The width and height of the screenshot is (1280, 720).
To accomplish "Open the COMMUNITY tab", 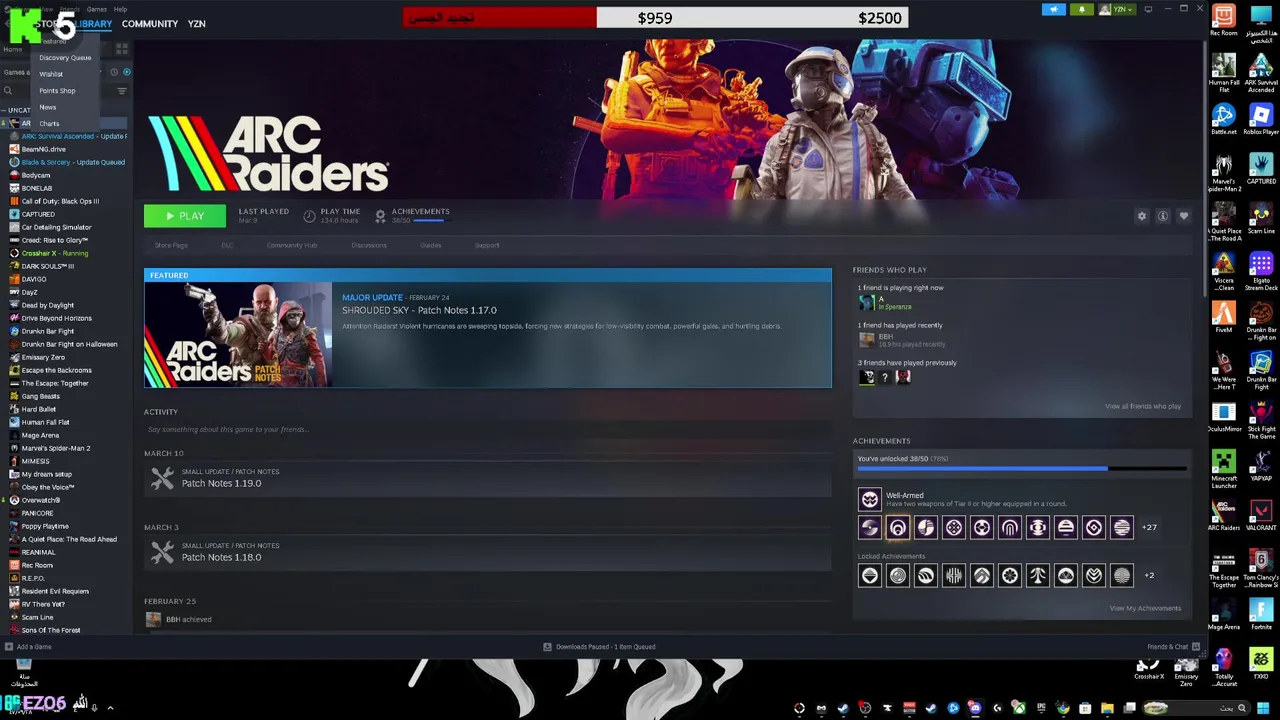I will click(150, 24).
